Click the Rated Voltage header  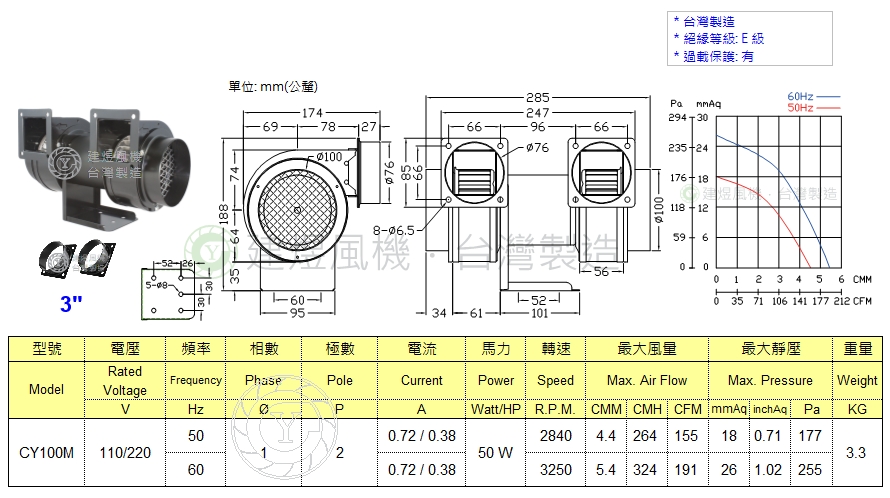click(x=125, y=380)
